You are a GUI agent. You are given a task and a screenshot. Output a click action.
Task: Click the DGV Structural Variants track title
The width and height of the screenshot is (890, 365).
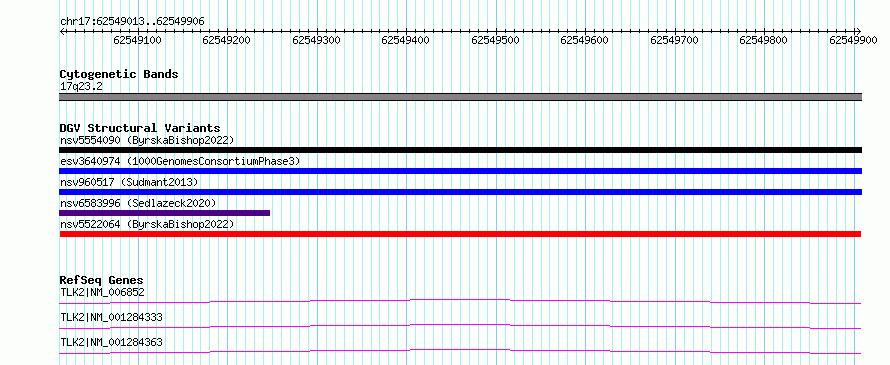pyautogui.click(x=140, y=128)
